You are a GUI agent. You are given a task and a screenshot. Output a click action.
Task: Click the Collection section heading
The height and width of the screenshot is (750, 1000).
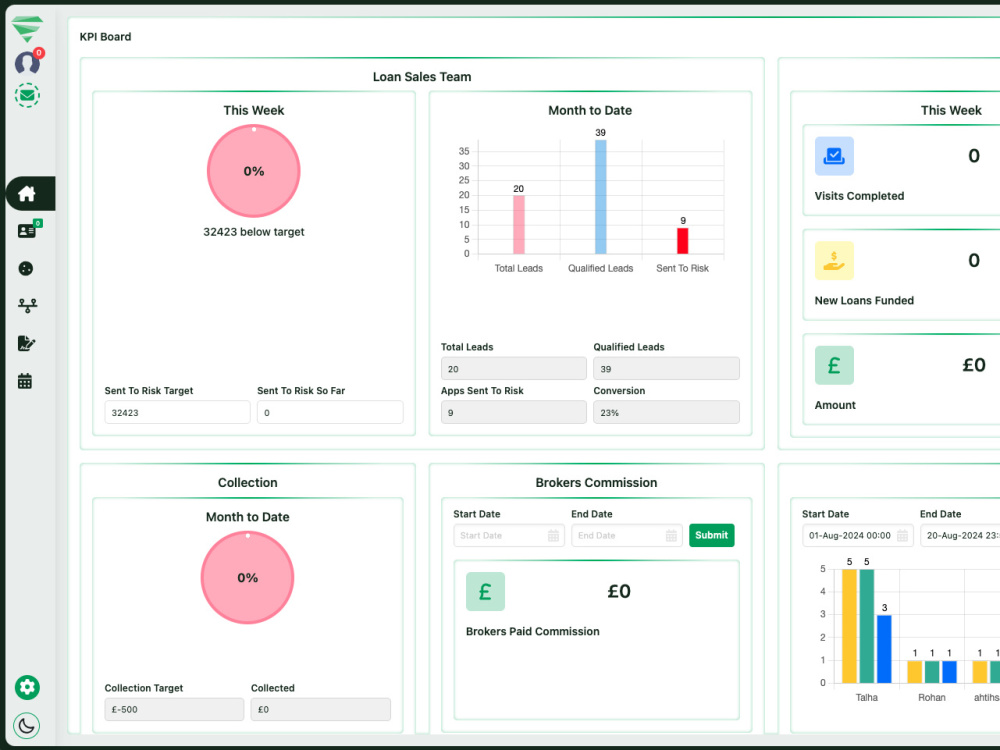[247, 483]
